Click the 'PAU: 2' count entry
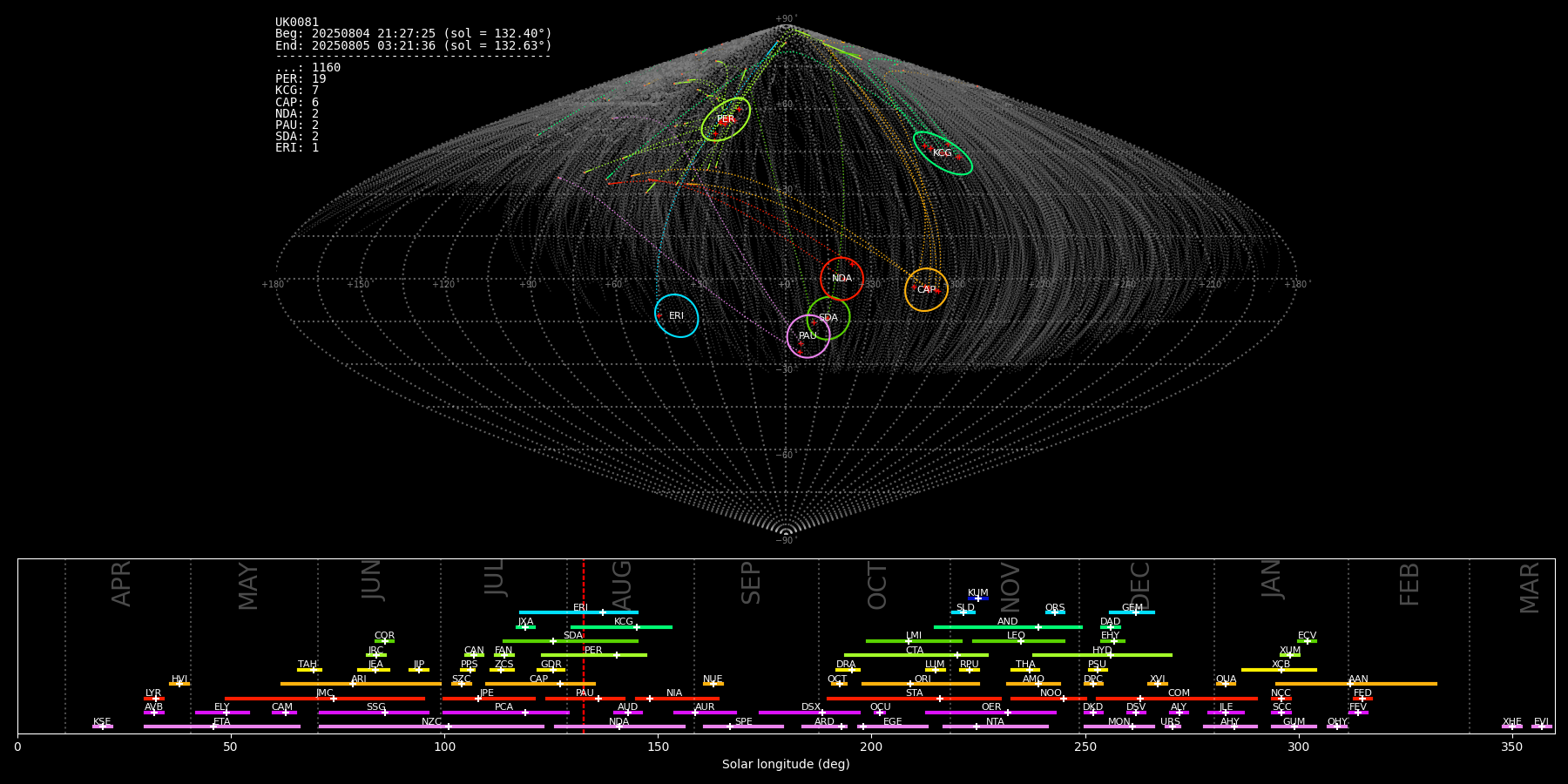The image size is (1568, 784). click(x=297, y=125)
